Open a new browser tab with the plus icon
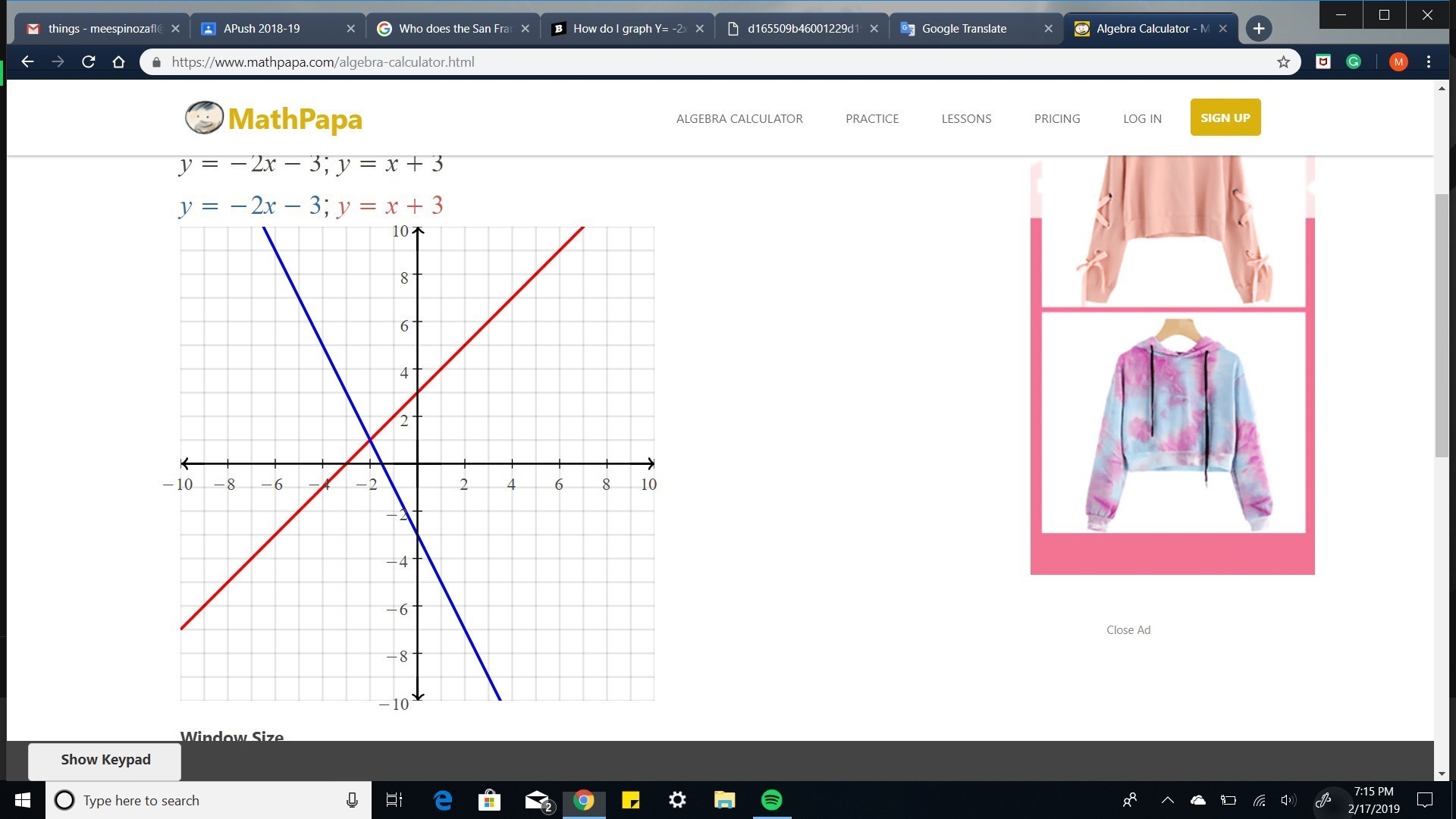This screenshot has height=819, width=1456. [x=1259, y=29]
